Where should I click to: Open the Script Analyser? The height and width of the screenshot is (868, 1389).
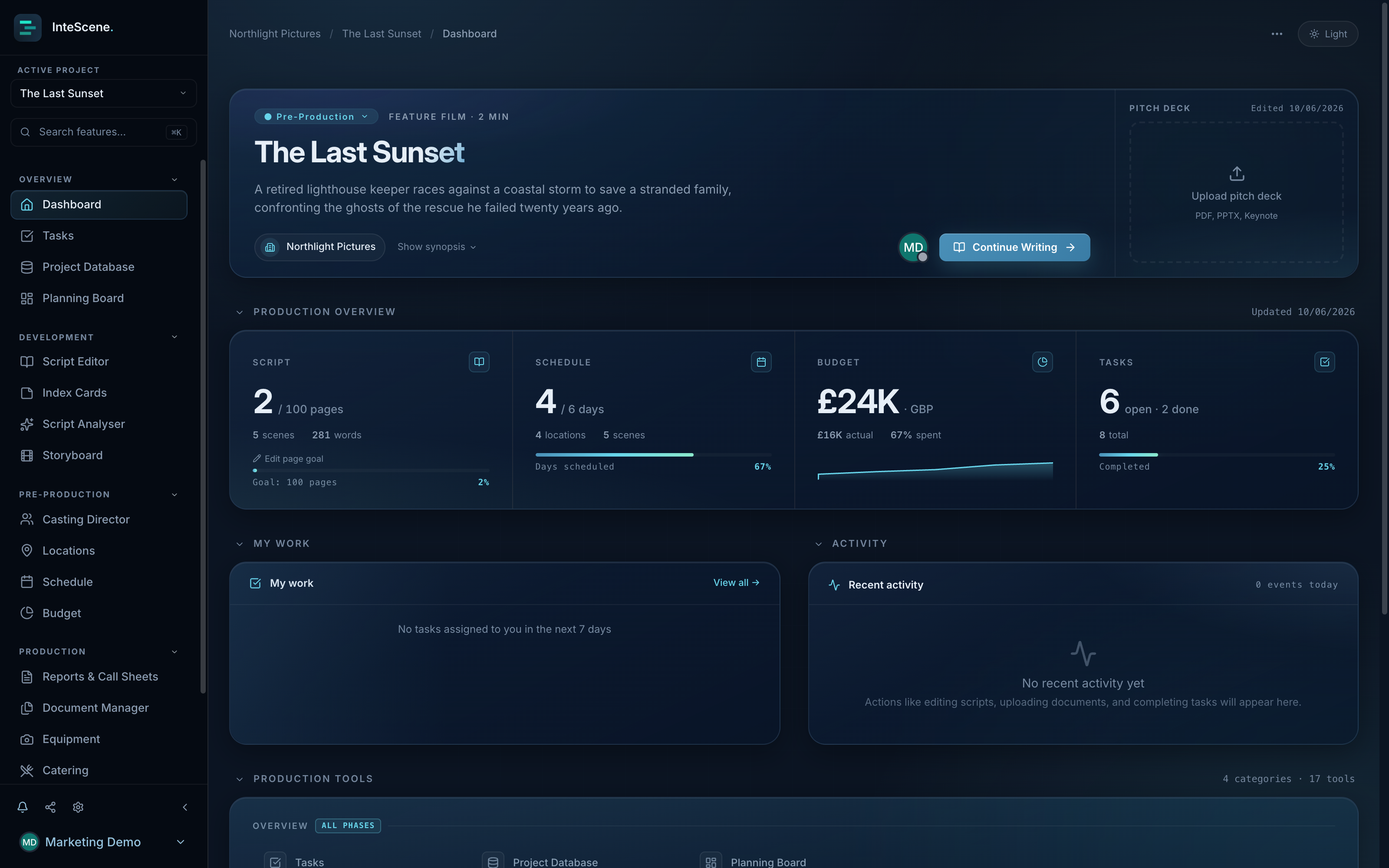tap(99, 424)
